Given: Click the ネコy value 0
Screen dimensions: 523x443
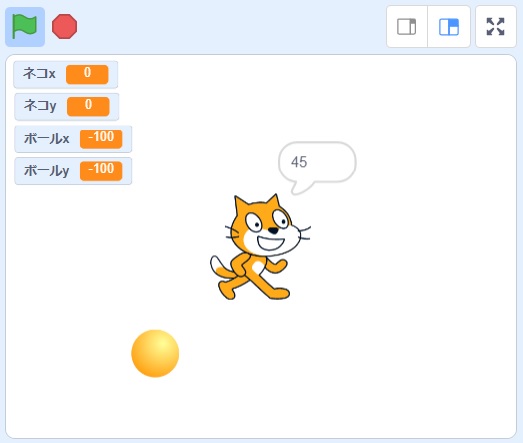Looking at the screenshot, I should click(88, 107).
